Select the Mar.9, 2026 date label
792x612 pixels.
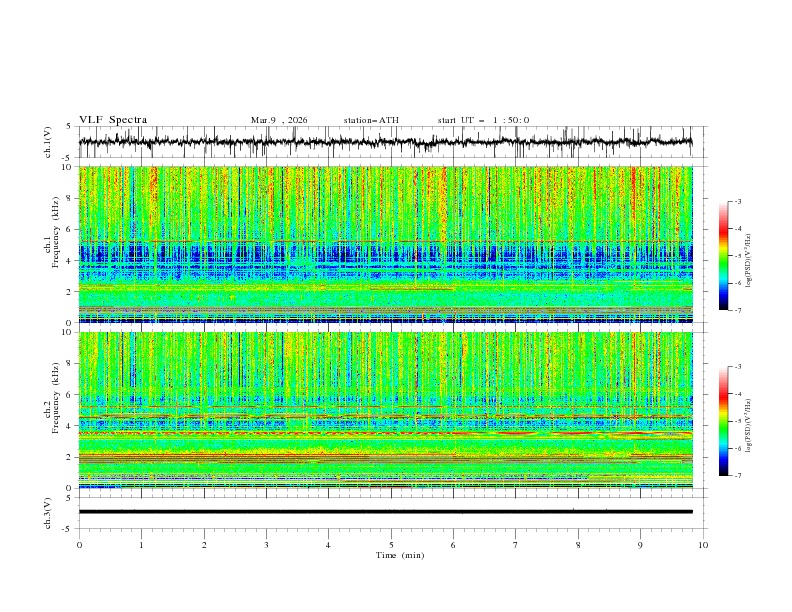279,120
